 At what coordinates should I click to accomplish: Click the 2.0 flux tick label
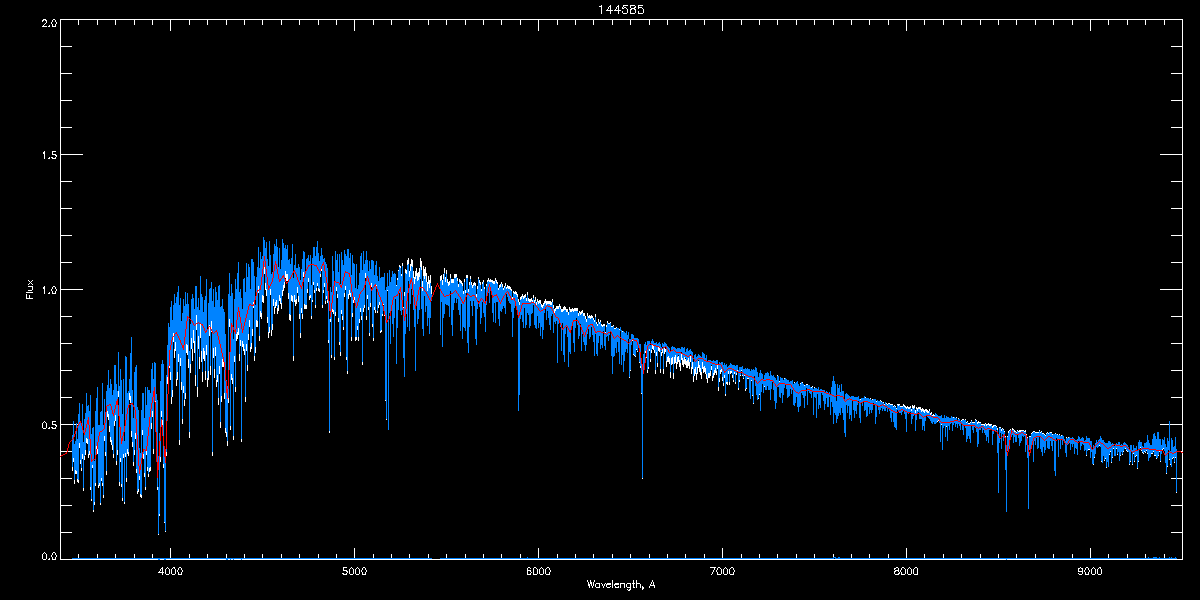48,22
